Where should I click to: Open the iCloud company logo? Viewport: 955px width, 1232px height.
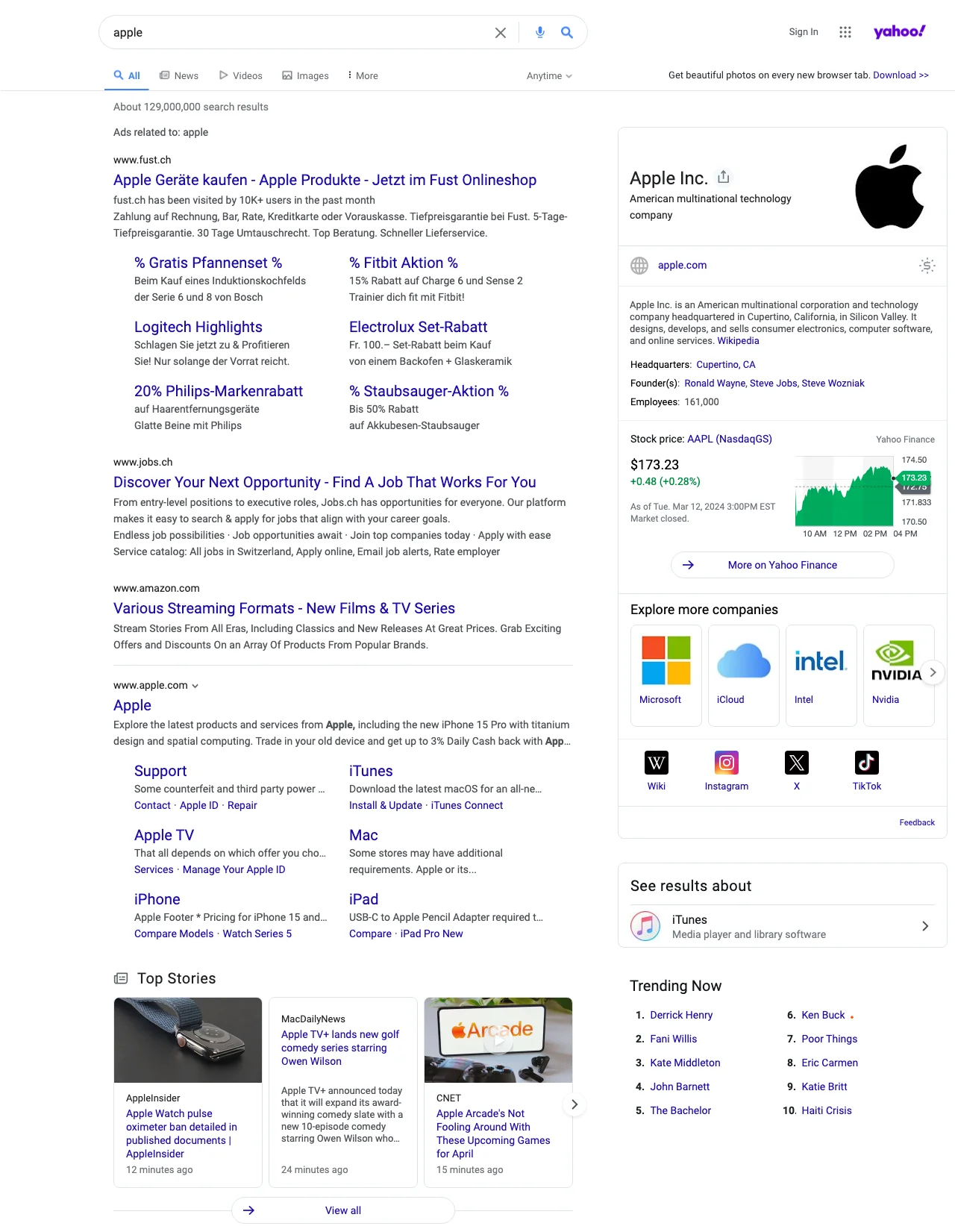tap(744, 660)
